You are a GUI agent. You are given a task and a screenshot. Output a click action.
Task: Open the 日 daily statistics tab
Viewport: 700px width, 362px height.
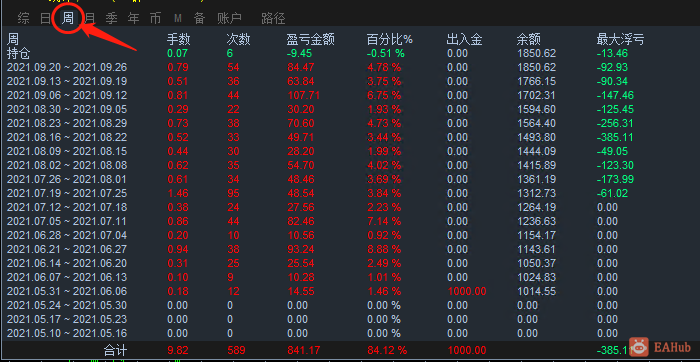[45, 18]
